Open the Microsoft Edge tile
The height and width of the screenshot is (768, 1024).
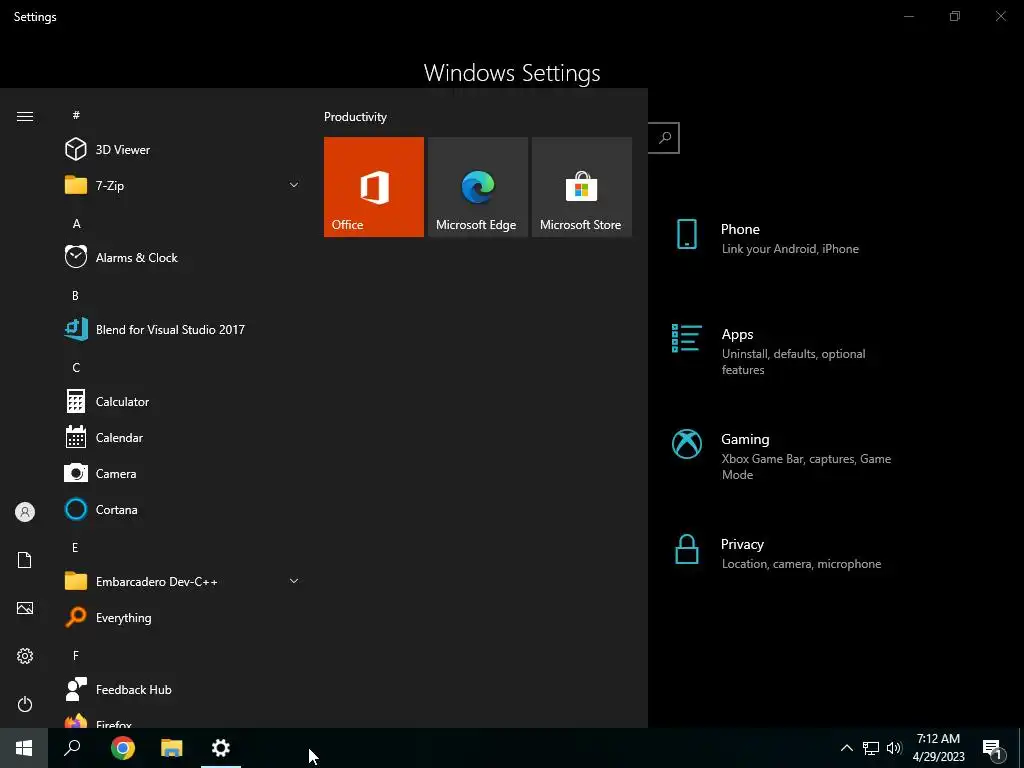(477, 187)
